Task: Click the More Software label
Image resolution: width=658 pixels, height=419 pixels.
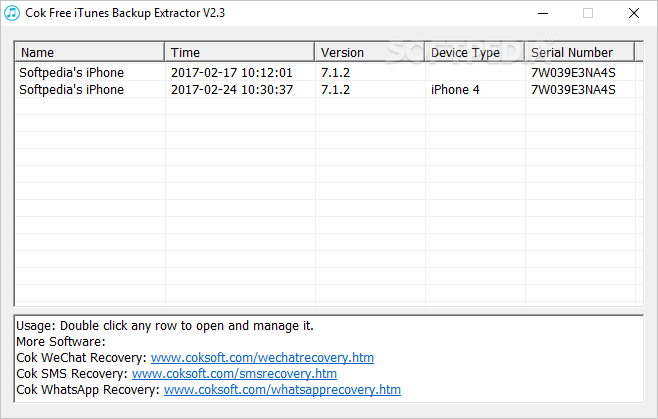Action: (x=61, y=342)
